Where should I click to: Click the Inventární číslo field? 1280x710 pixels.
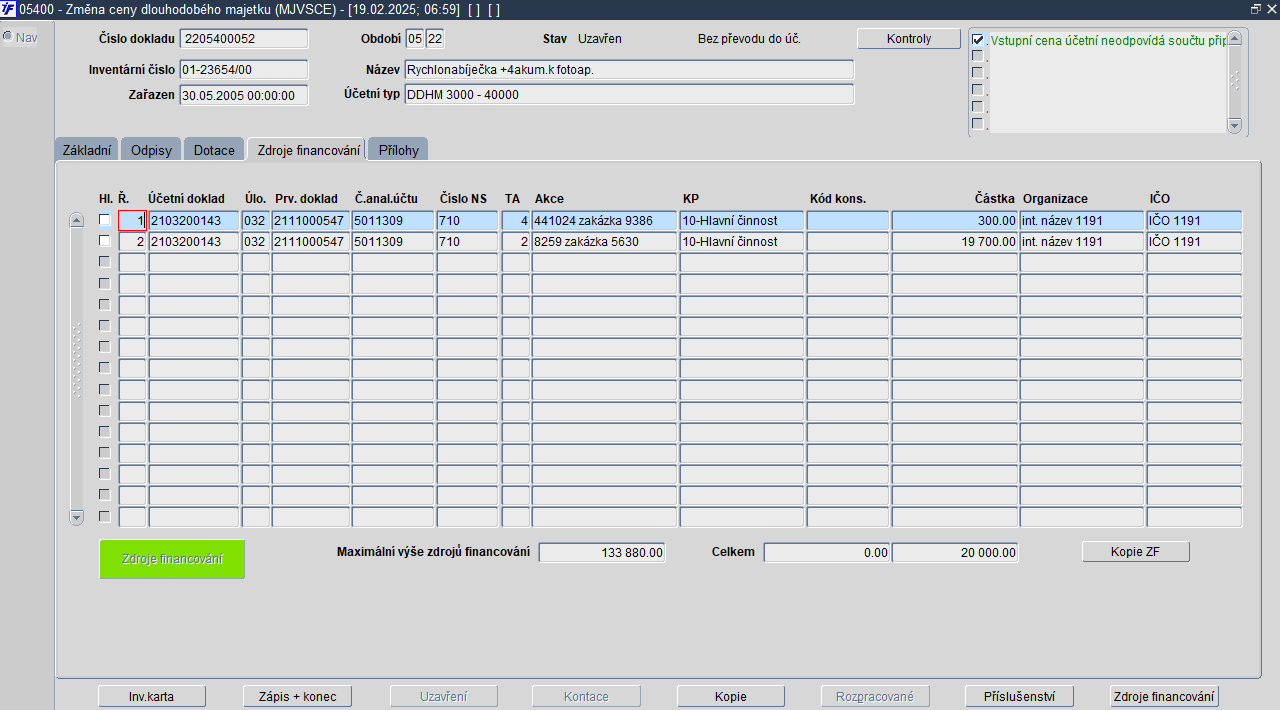pos(244,70)
